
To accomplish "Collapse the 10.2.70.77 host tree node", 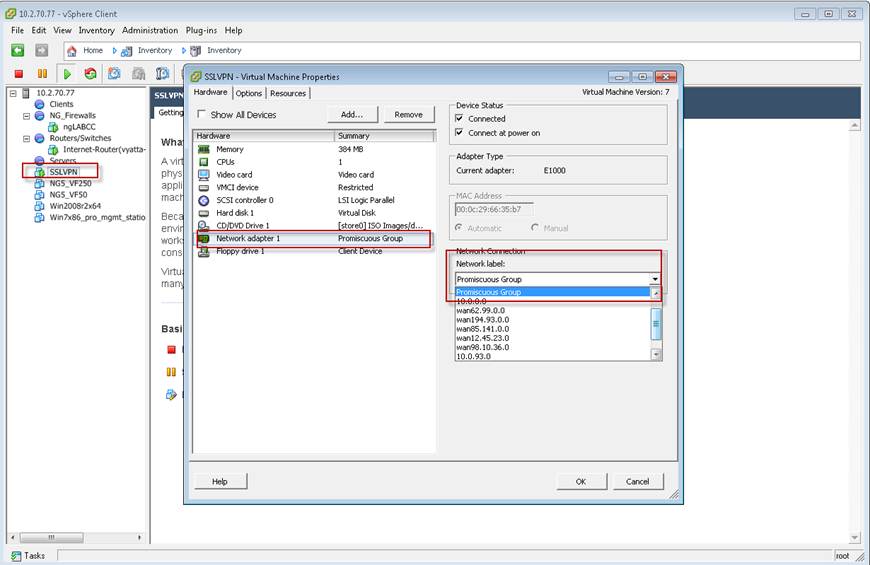I will click(13, 93).
